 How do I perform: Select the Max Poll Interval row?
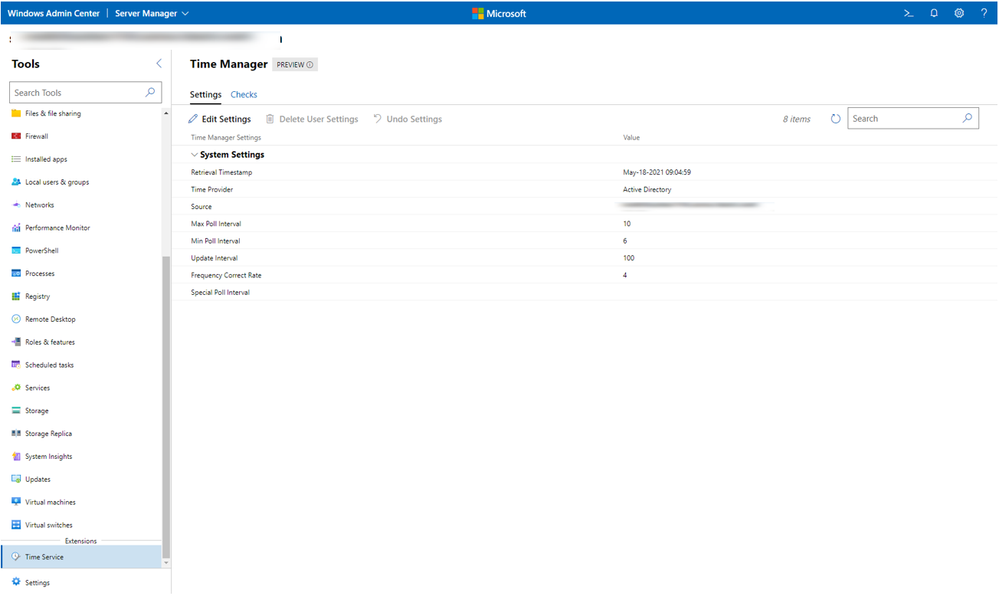pyautogui.click(x=585, y=224)
